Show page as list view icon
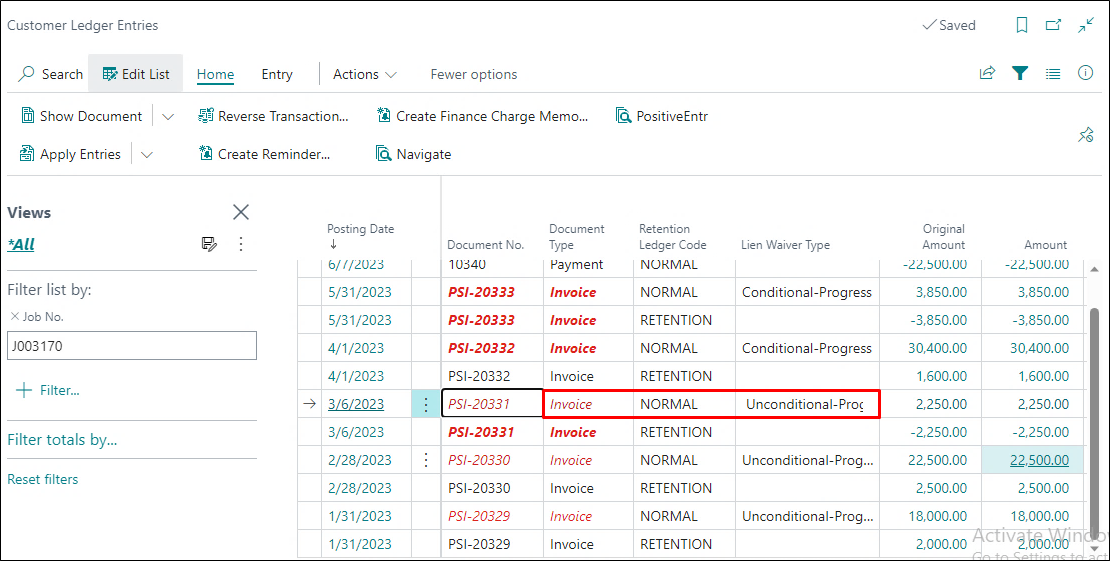1110x561 pixels. [1053, 74]
